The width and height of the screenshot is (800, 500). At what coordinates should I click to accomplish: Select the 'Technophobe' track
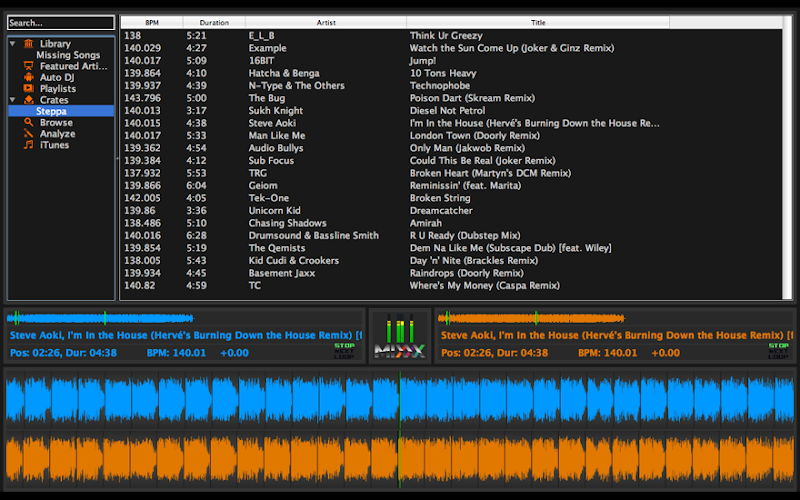[440, 86]
